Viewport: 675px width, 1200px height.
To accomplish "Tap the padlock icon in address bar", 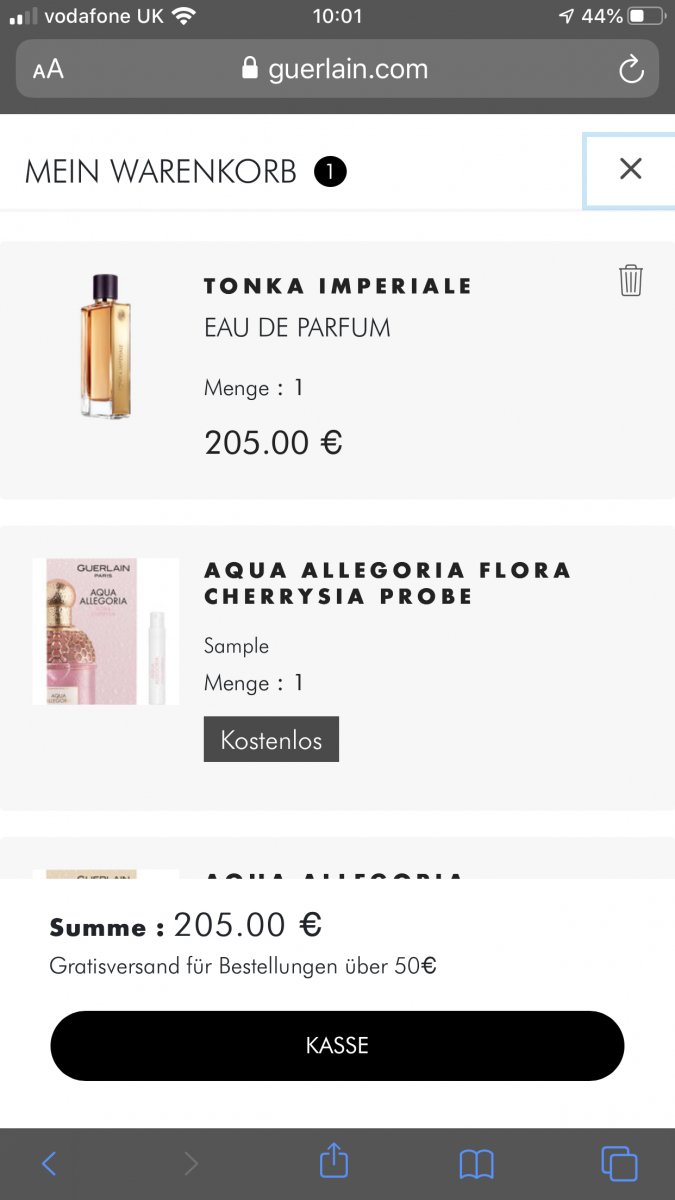I will point(250,69).
